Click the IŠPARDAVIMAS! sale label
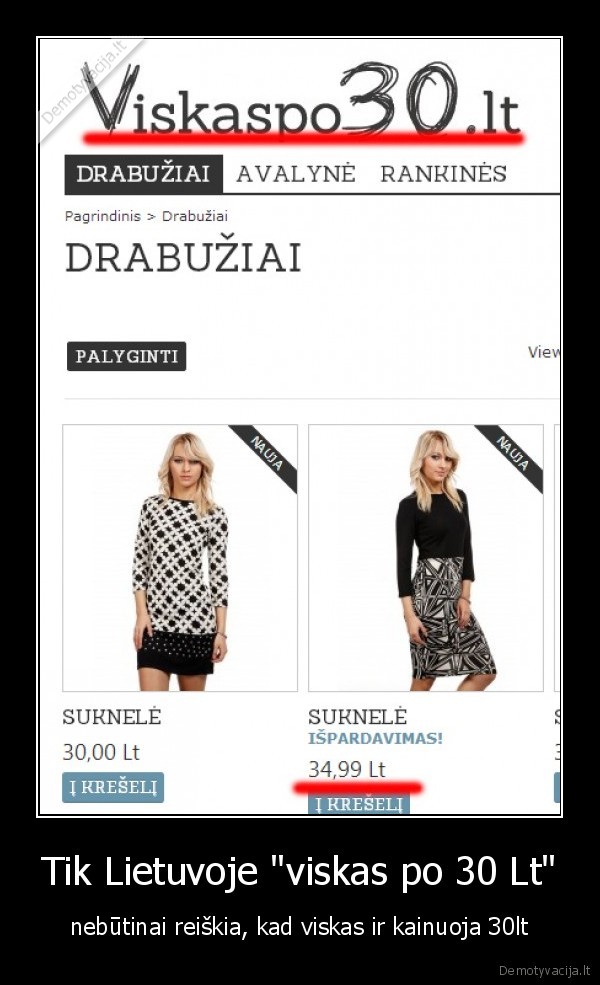 pos(375,738)
